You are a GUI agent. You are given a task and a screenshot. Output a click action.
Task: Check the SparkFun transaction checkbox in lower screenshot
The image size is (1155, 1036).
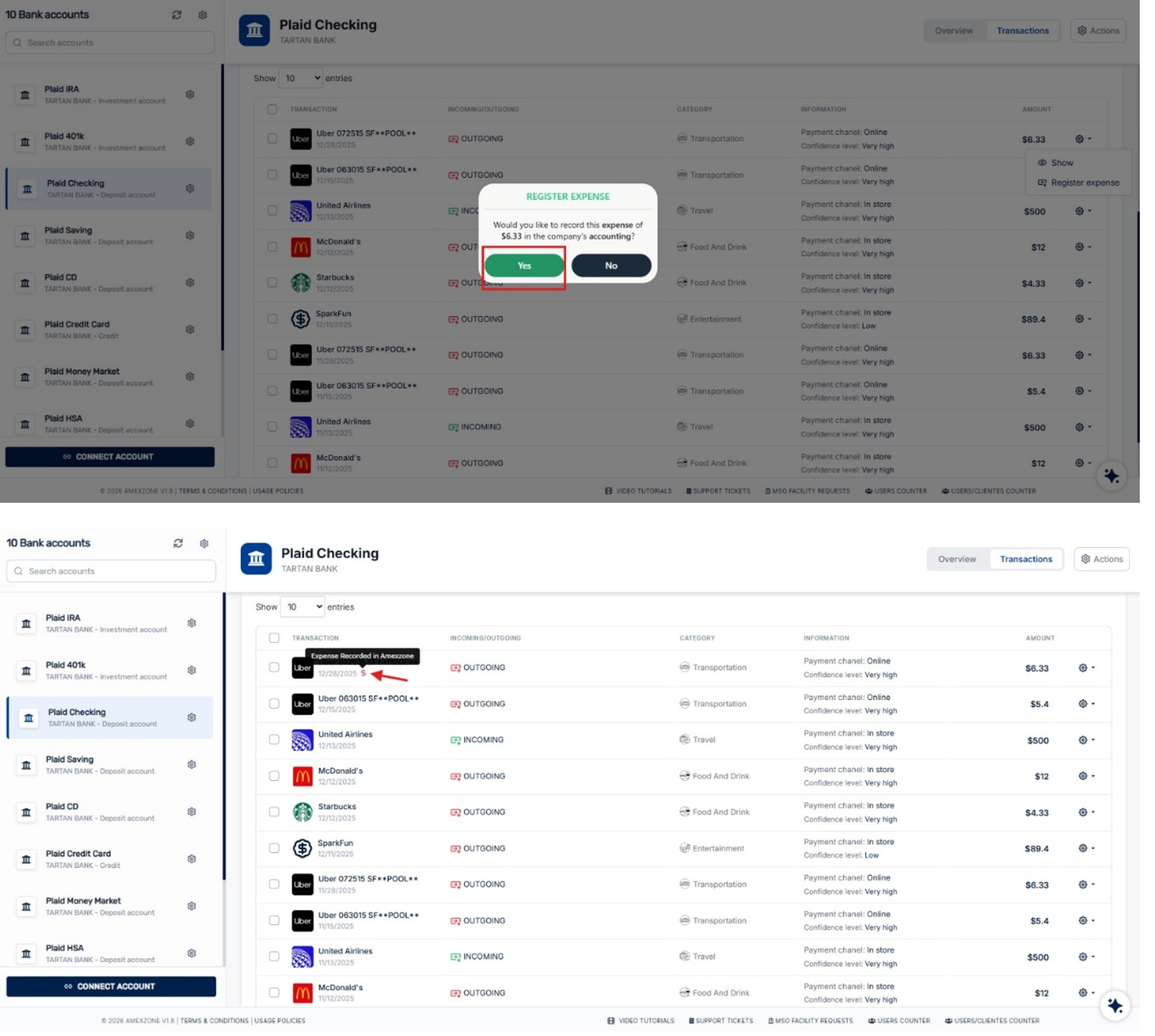pyautogui.click(x=274, y=848)
